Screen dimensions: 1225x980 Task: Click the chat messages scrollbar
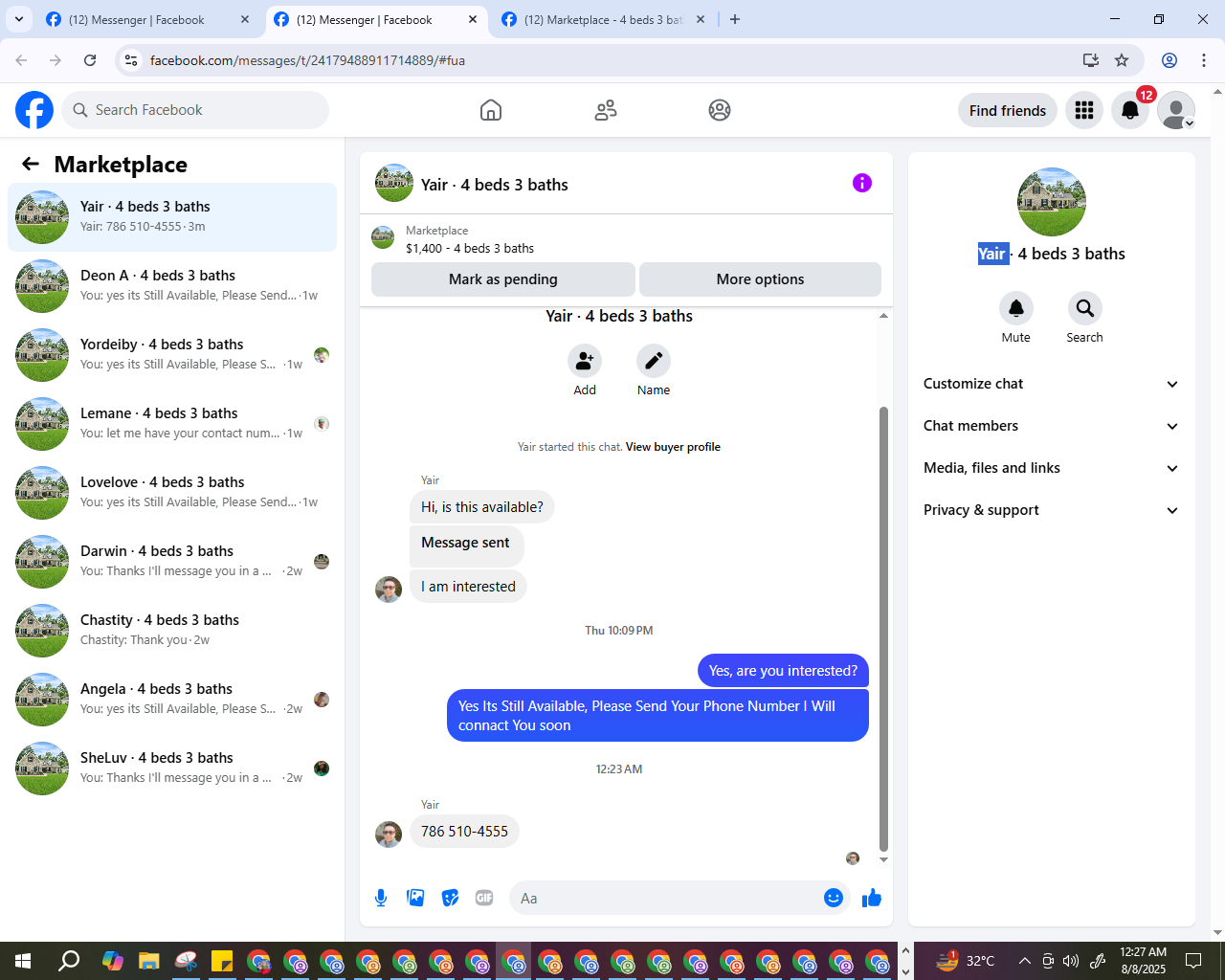point(883,629)
